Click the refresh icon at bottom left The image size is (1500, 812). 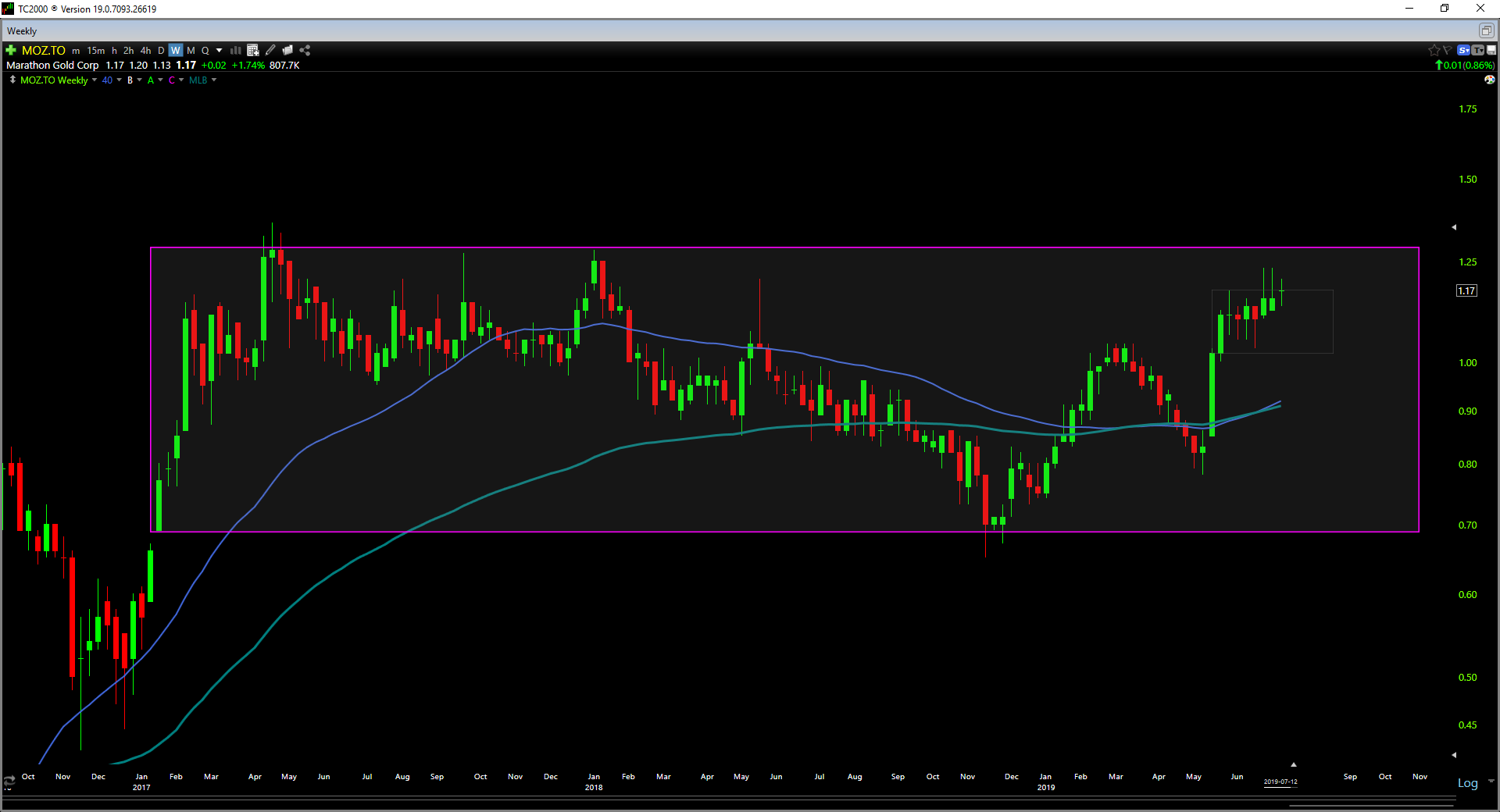coord(9,782)
